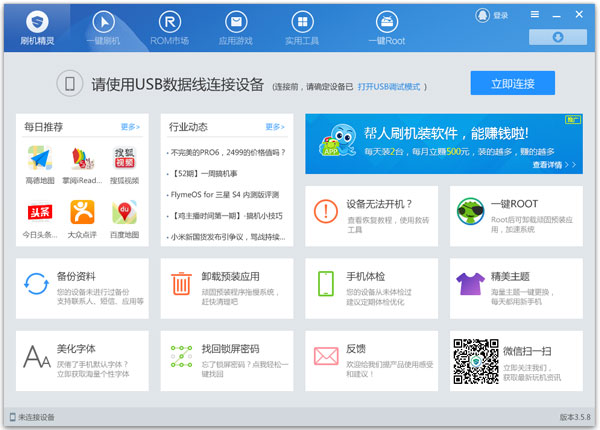
Task: Click the 登录 avatar icon
Action: (482, 15)
